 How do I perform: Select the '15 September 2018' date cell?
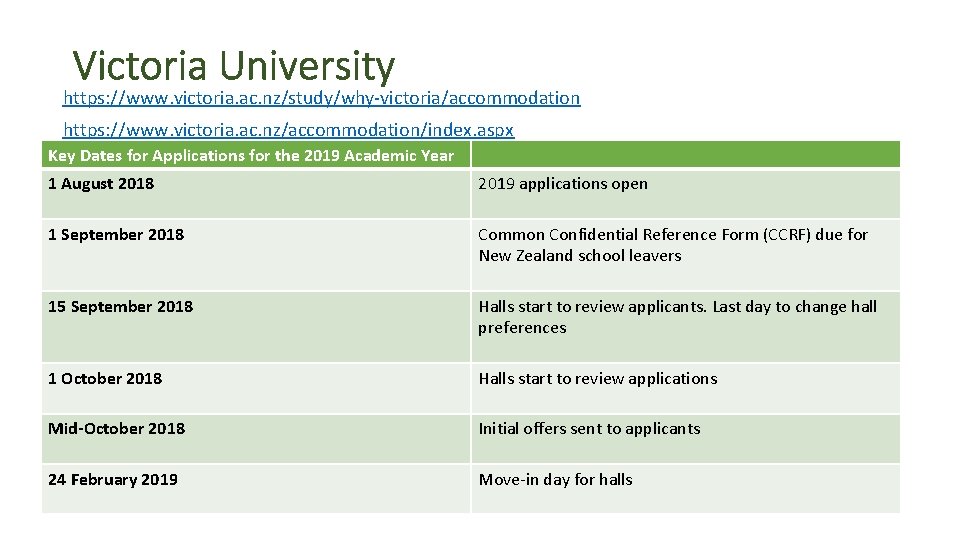click(x=256, y=327)
